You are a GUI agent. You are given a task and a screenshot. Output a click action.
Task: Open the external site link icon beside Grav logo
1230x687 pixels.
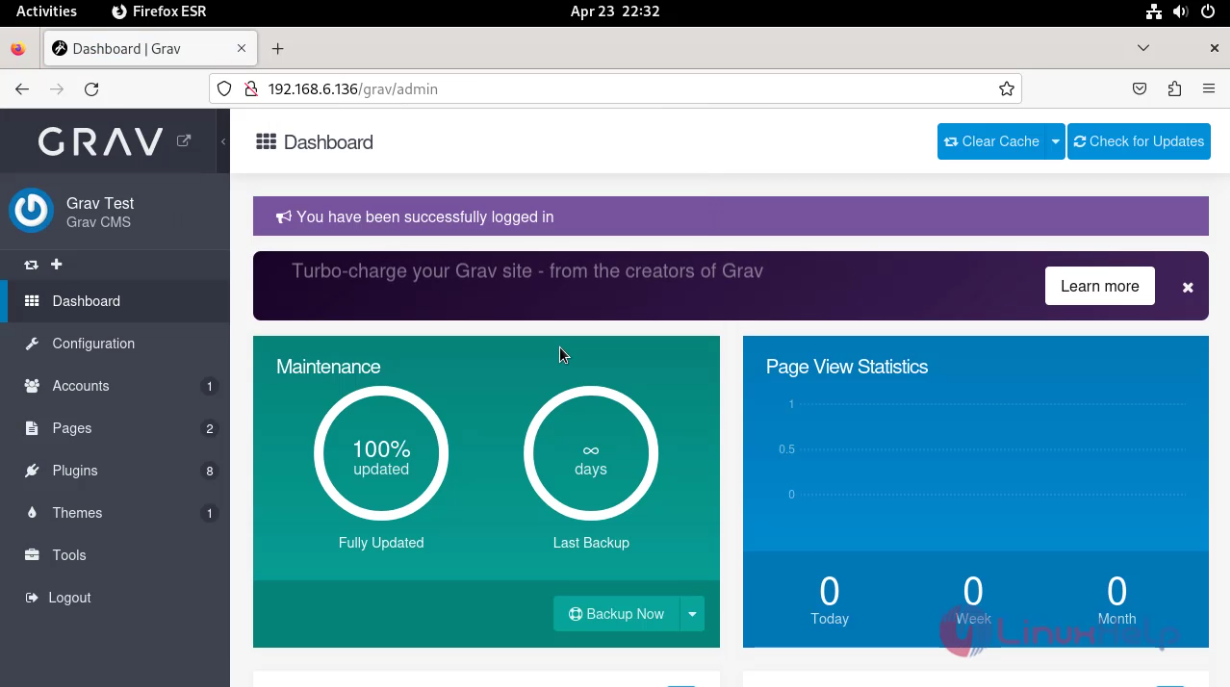tap(184, 141)
